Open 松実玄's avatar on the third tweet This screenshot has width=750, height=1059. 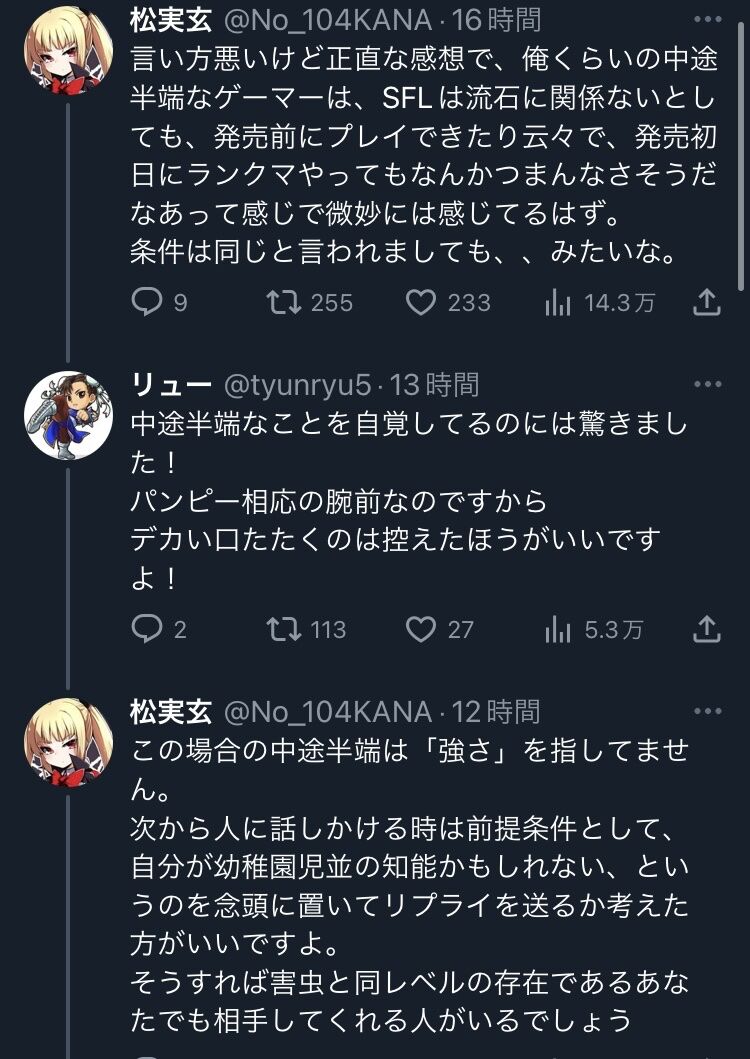[68, 742]
